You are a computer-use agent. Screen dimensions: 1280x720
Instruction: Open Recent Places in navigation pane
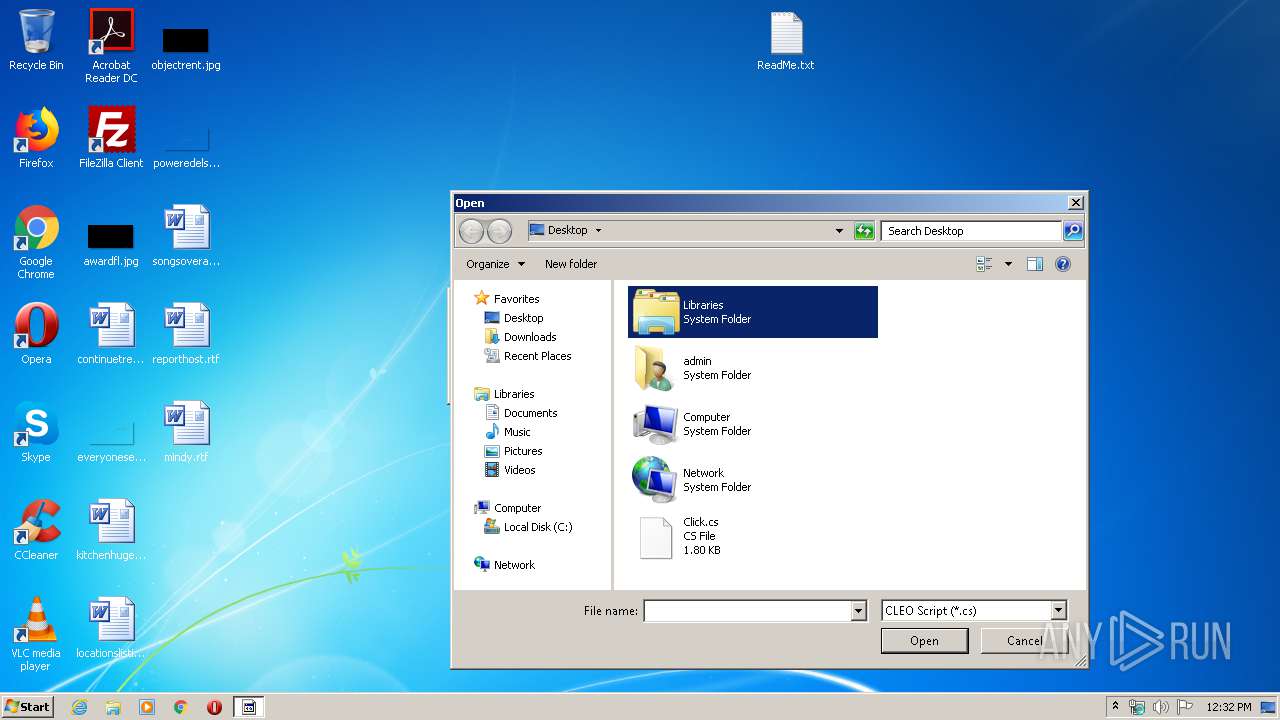pos(528,356)
